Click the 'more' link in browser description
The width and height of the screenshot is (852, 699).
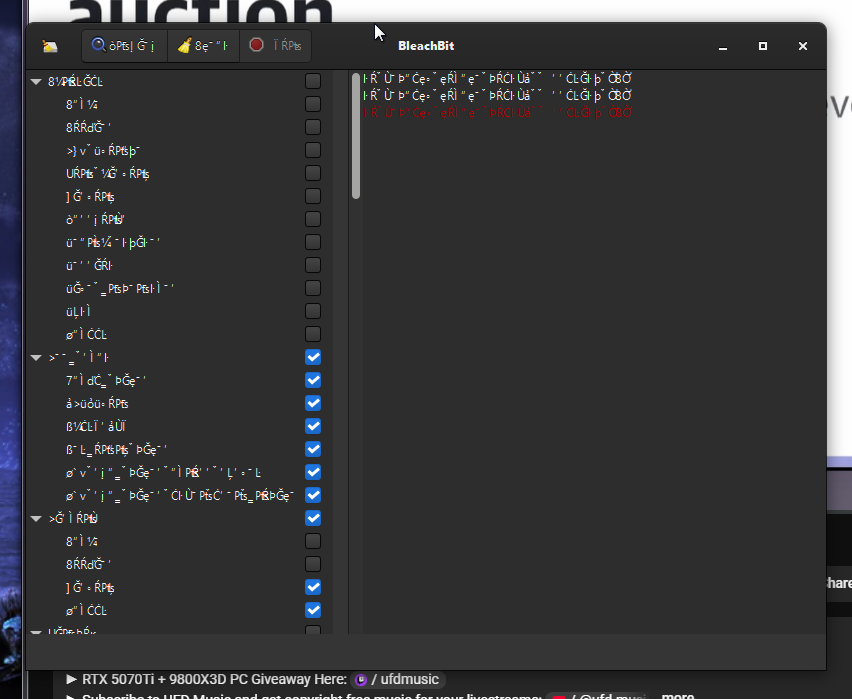tap(678, 696)
